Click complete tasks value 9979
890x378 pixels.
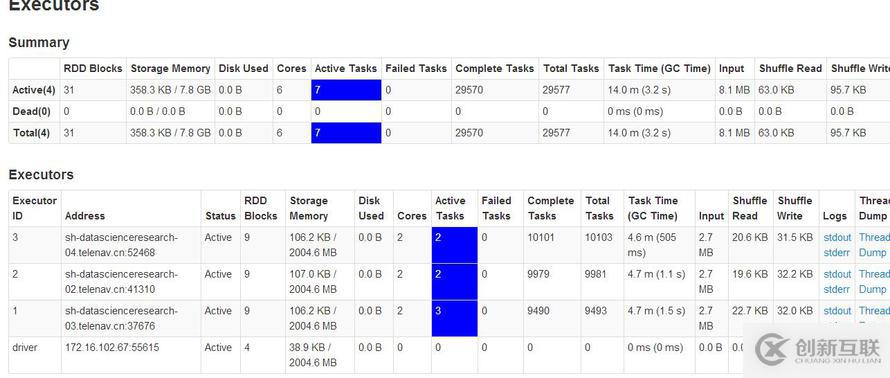tap(539, 275)
